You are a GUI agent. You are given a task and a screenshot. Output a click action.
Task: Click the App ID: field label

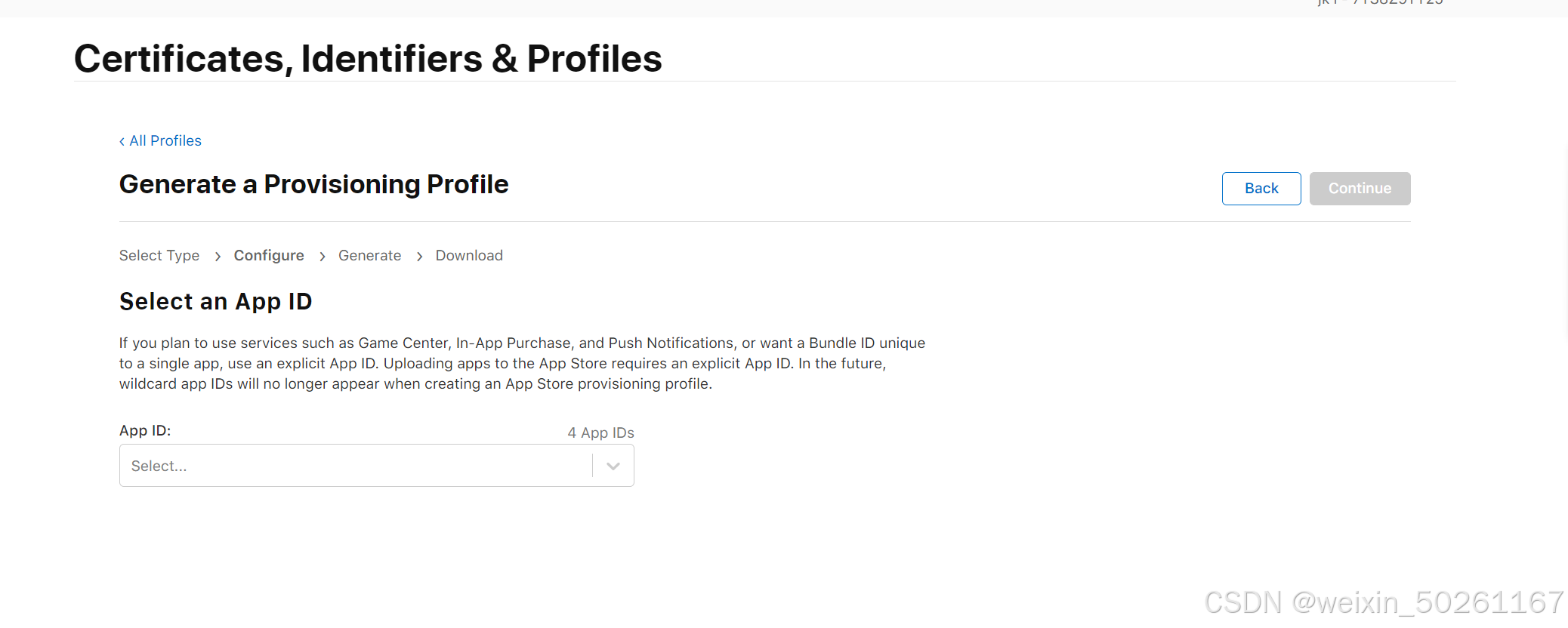(x=145, y=431)
